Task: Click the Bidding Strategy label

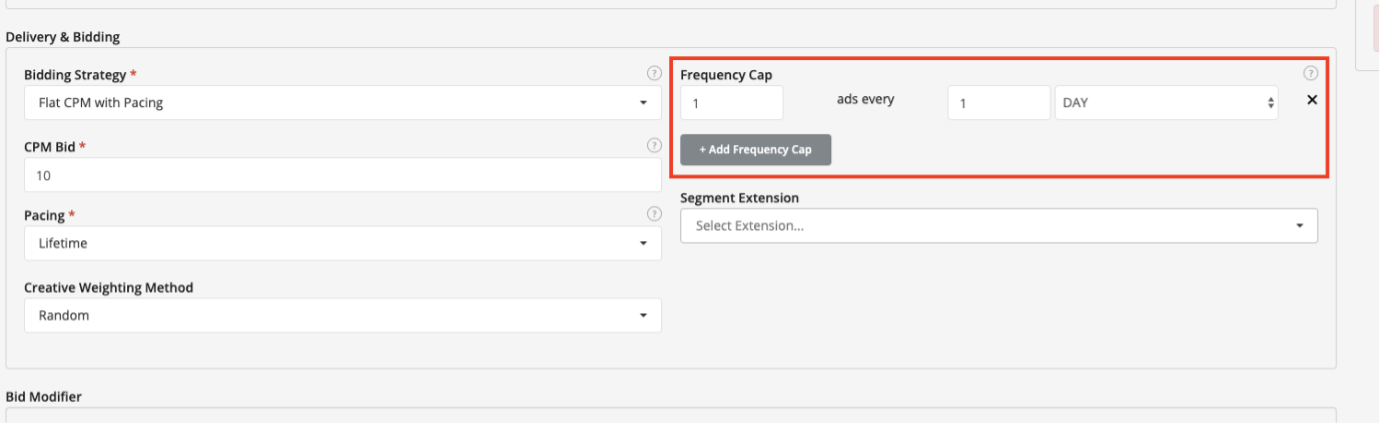Action: 75,75
